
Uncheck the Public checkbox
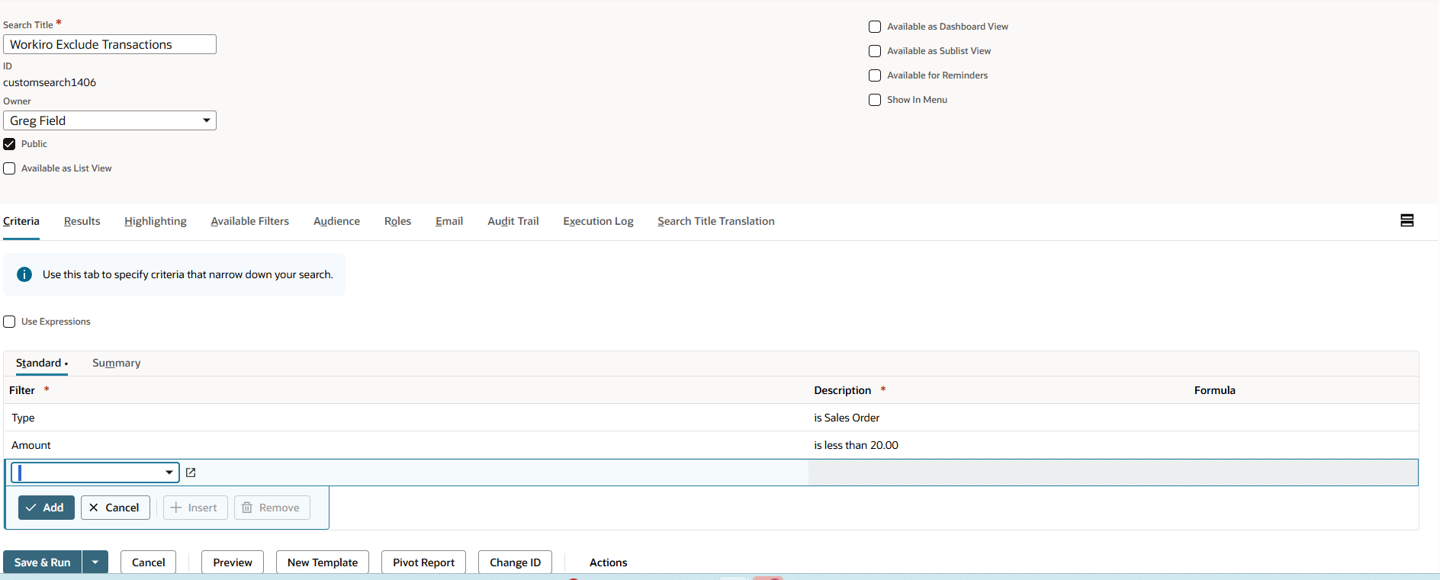click(9, 143)
